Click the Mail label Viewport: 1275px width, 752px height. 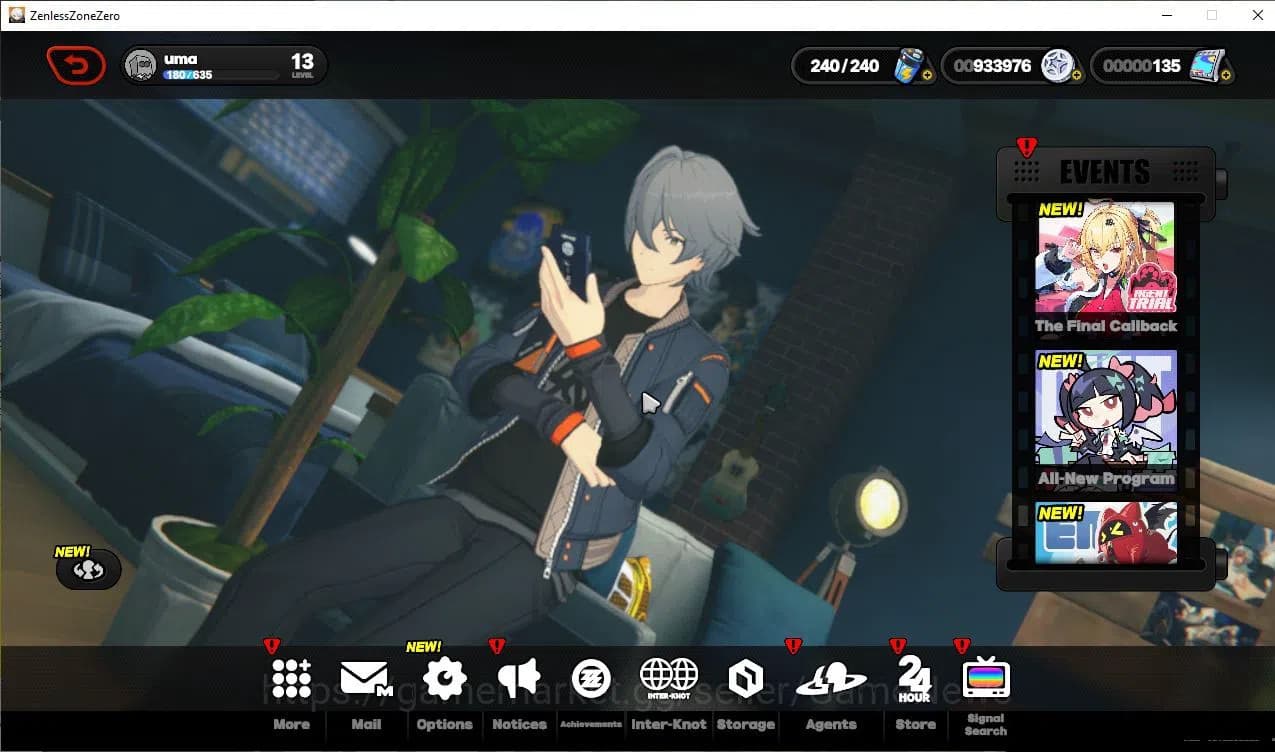[366, 724]
